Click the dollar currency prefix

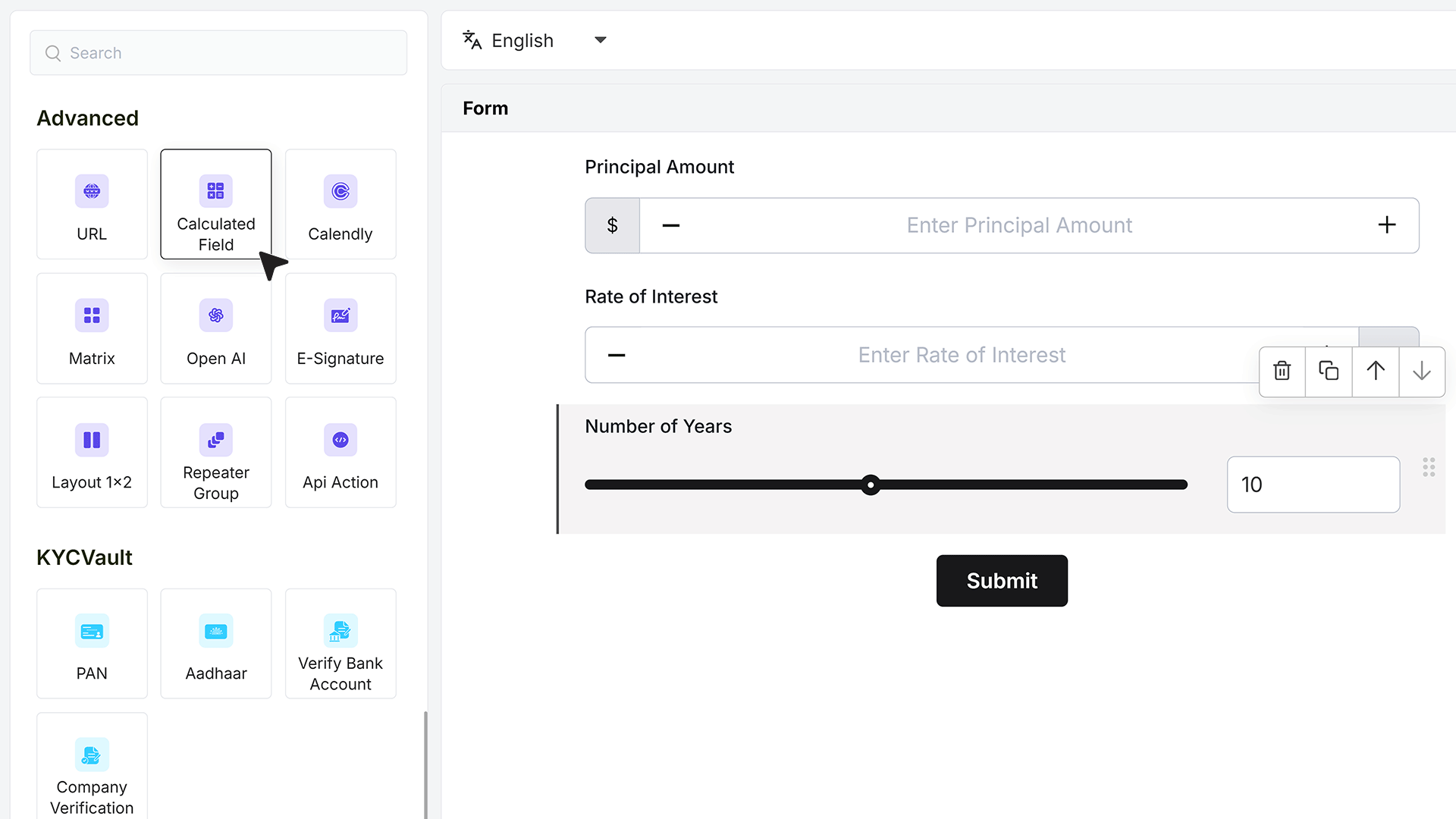(x=613, y=225)
